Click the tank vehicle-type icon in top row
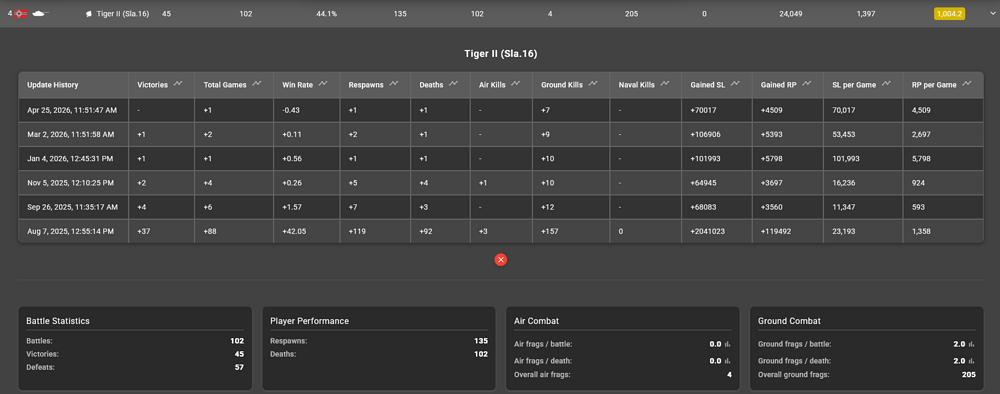This screenshot has width=1000, height=394. pos(41,13)
